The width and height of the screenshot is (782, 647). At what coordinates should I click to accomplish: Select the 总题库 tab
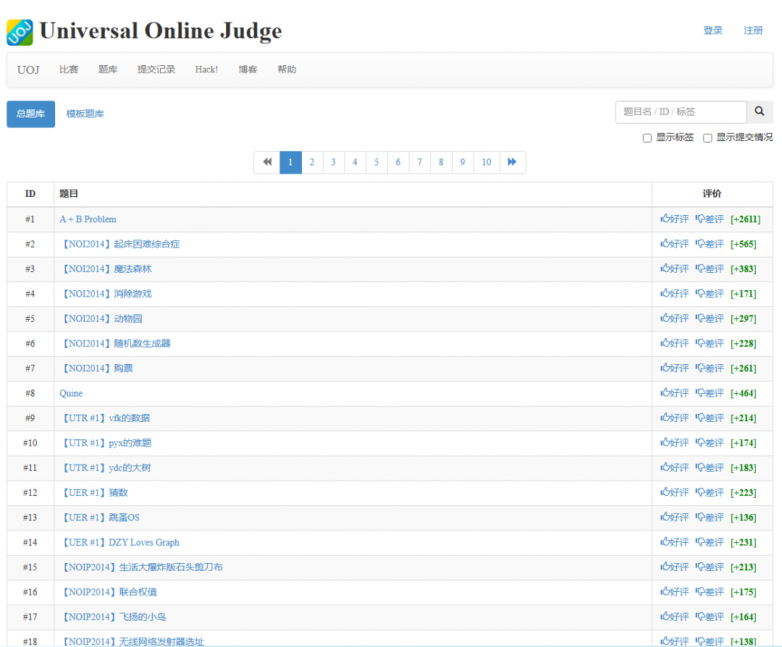coord(31,114)
